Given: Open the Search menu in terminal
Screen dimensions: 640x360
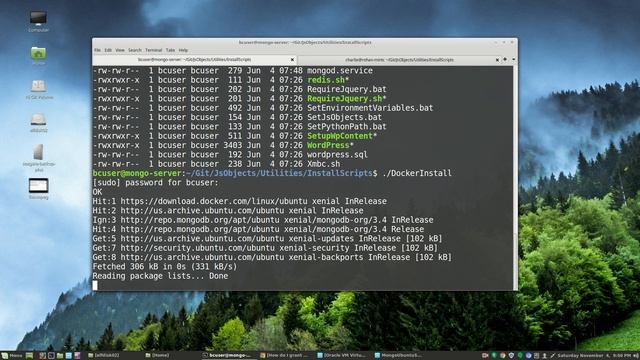Looking at the screenshot, I should (x=135, y=50).
